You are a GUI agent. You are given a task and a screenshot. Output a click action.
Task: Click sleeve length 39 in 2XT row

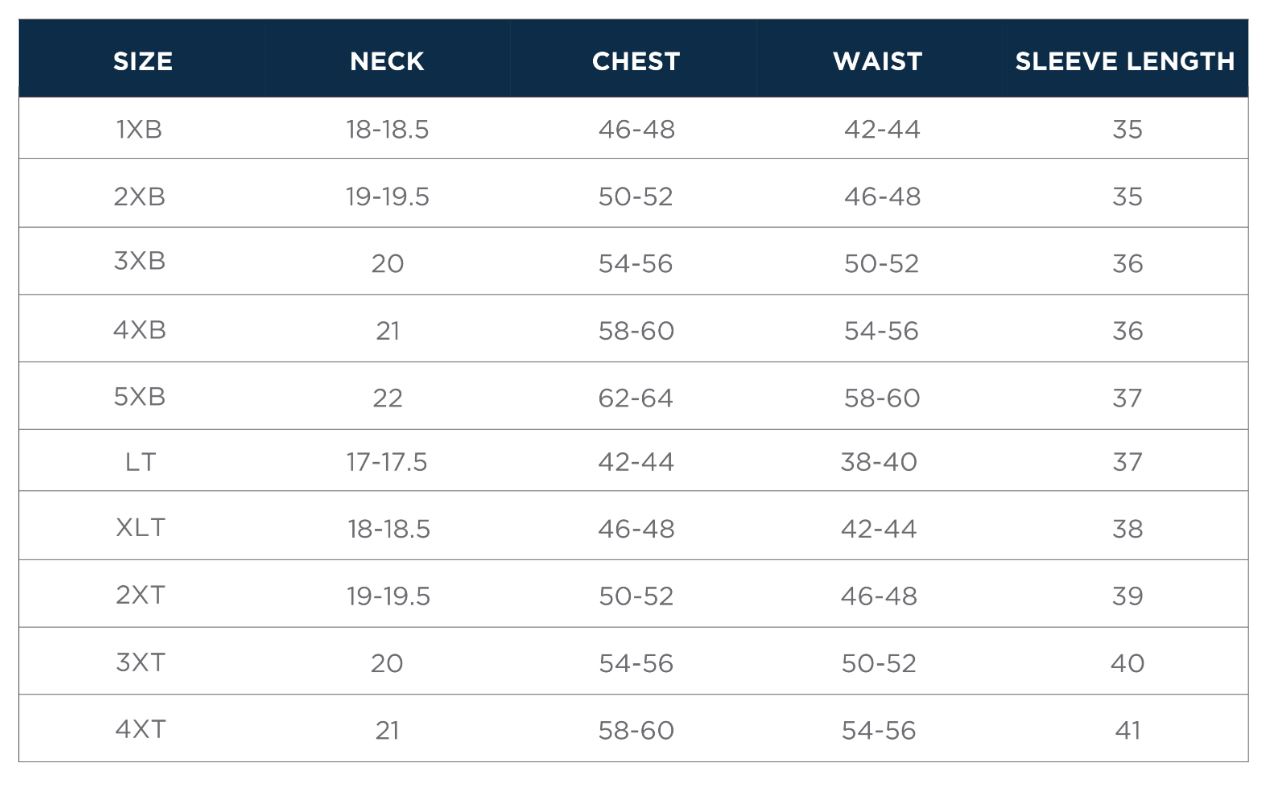[x=1127, y=596]
